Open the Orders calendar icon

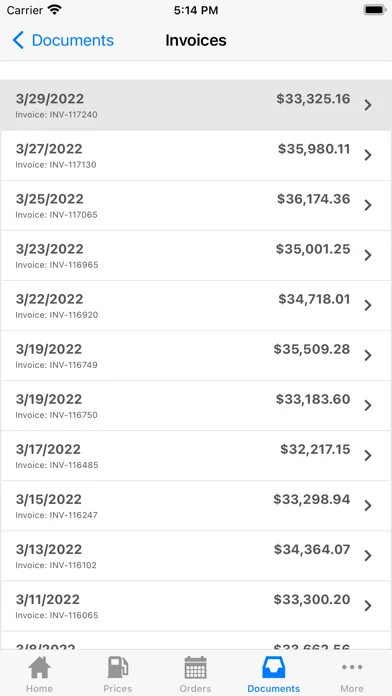point(195,667)
